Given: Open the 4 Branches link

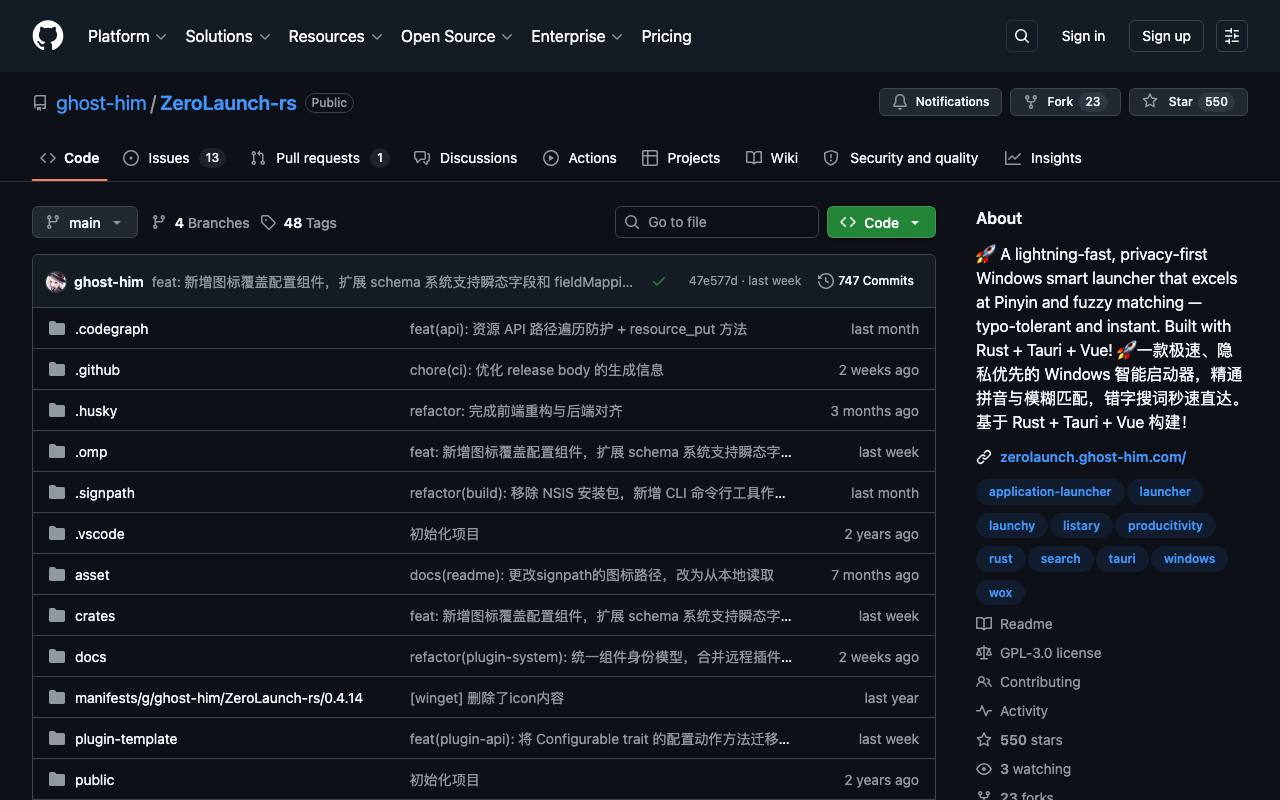Looking at the screenshot, I should tap(200, 222).
